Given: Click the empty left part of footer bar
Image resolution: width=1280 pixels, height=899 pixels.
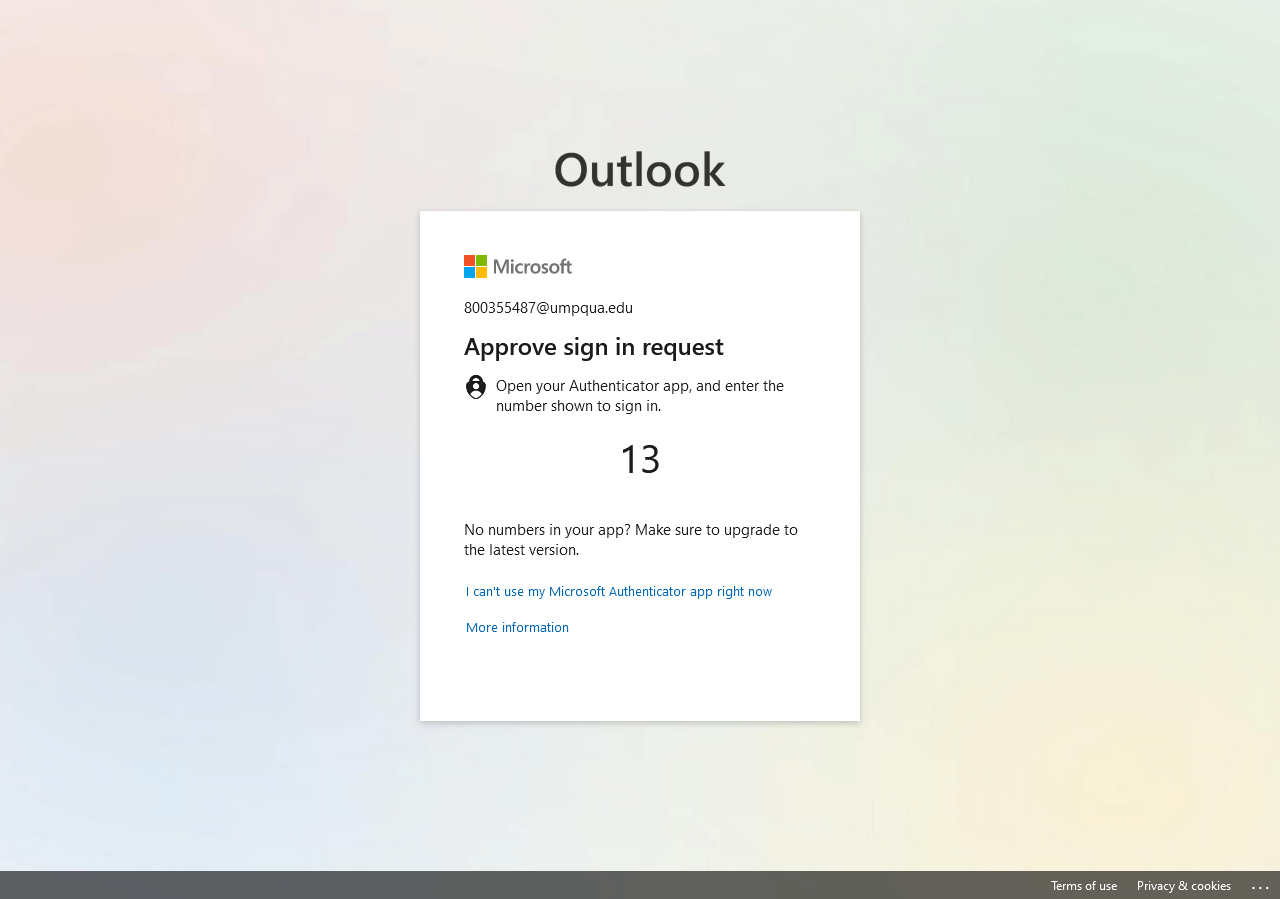Looking at the screenshot, I should click(x=400, y=886).
